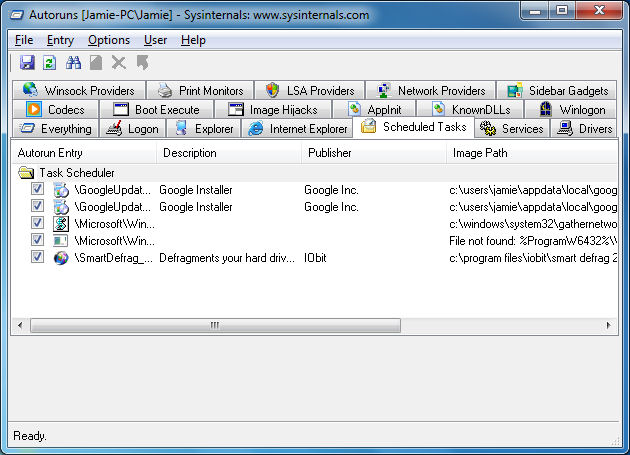Click 'Defragments your hard driv...' description
Viewport: 630px width, 455px height.
pyautogui.click(x=227, y=258)
